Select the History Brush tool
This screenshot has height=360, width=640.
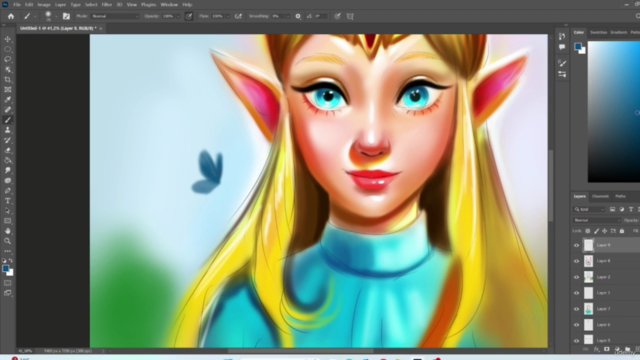8,140
